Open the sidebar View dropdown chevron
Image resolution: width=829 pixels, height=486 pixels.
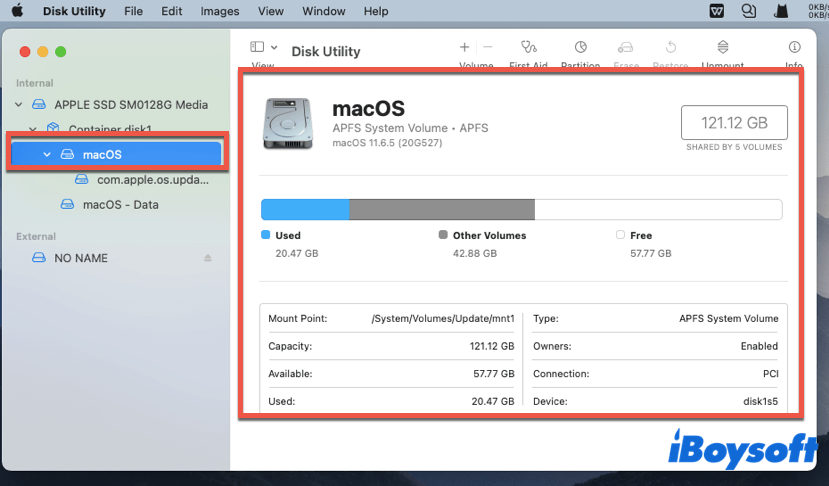point(274,47)
